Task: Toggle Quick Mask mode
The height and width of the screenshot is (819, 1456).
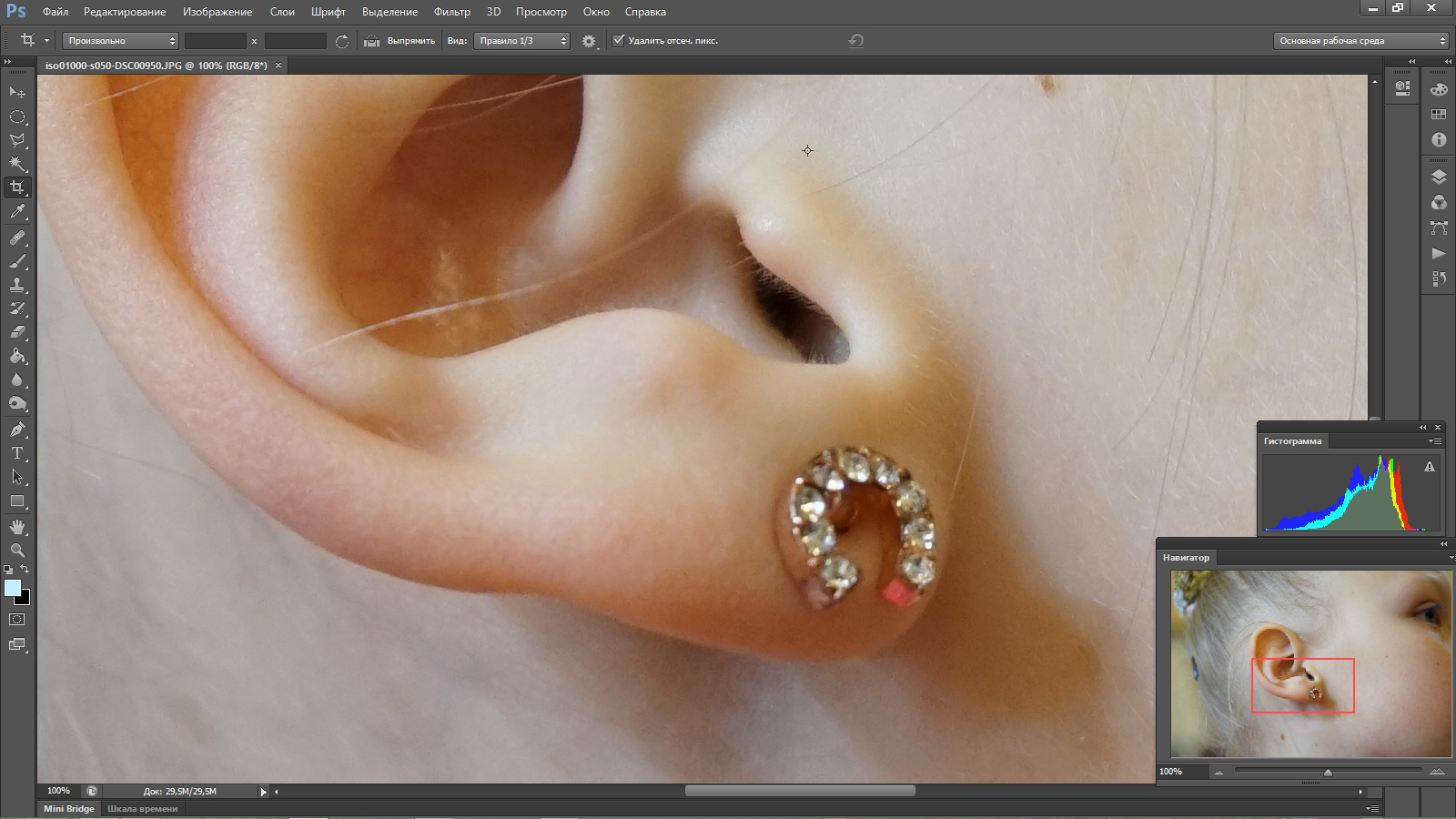Action: click(17, 619)
